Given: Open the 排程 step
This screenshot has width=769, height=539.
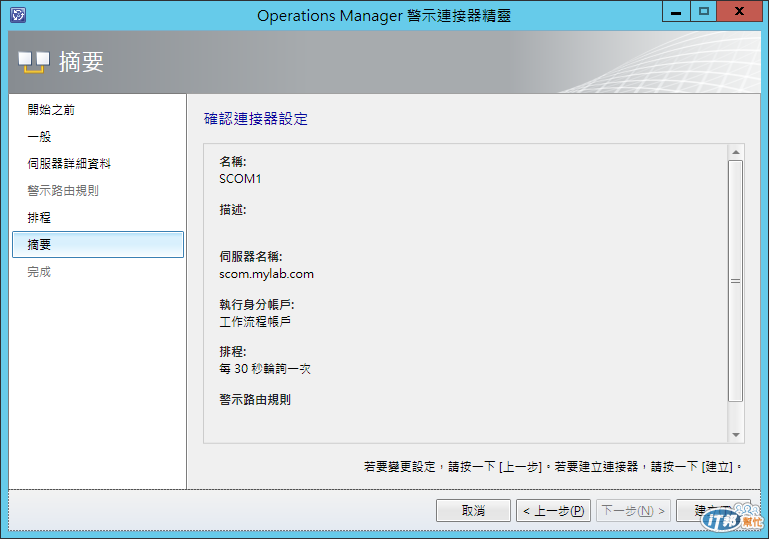Looking at the screenshot, I should pos(39,218).
